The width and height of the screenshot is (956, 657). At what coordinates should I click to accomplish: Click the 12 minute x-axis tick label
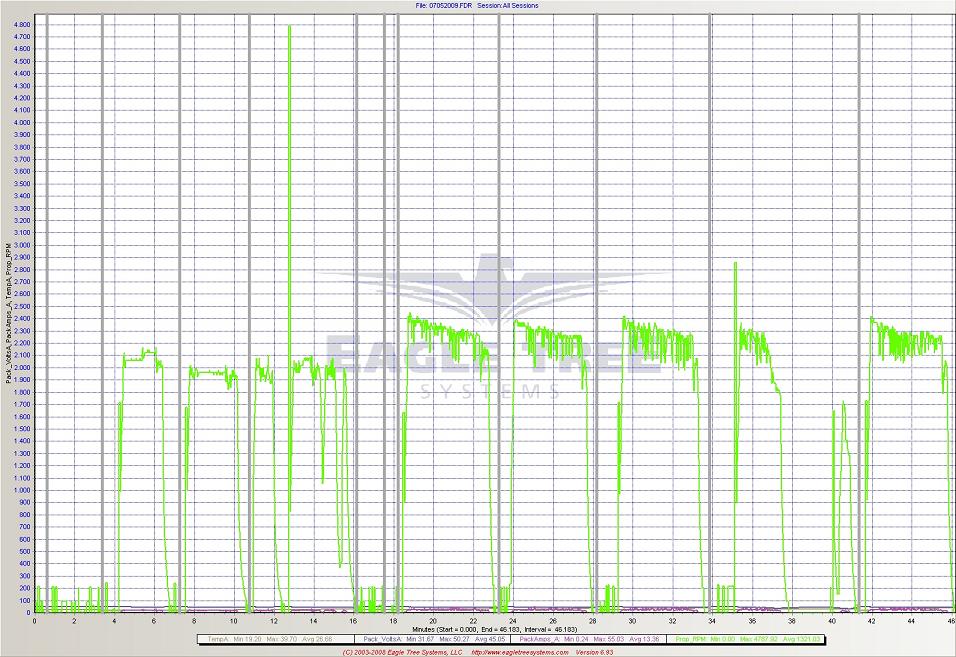[273, 621]
